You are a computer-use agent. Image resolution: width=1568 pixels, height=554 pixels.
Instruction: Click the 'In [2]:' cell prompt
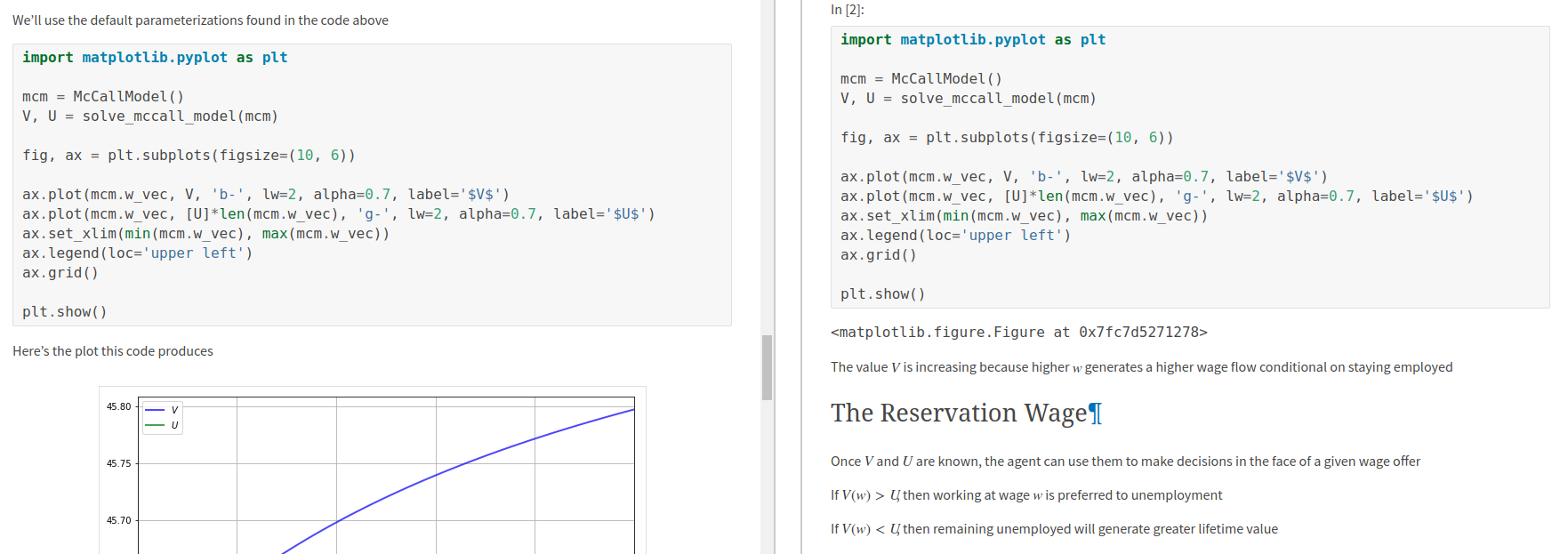847,10
